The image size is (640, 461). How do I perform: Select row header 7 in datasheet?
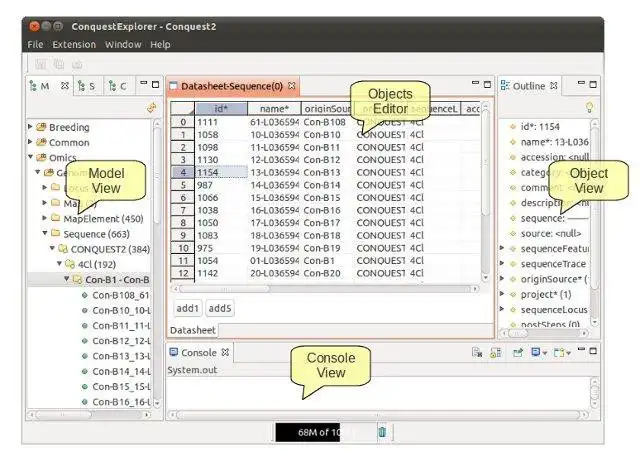point(183,210)
